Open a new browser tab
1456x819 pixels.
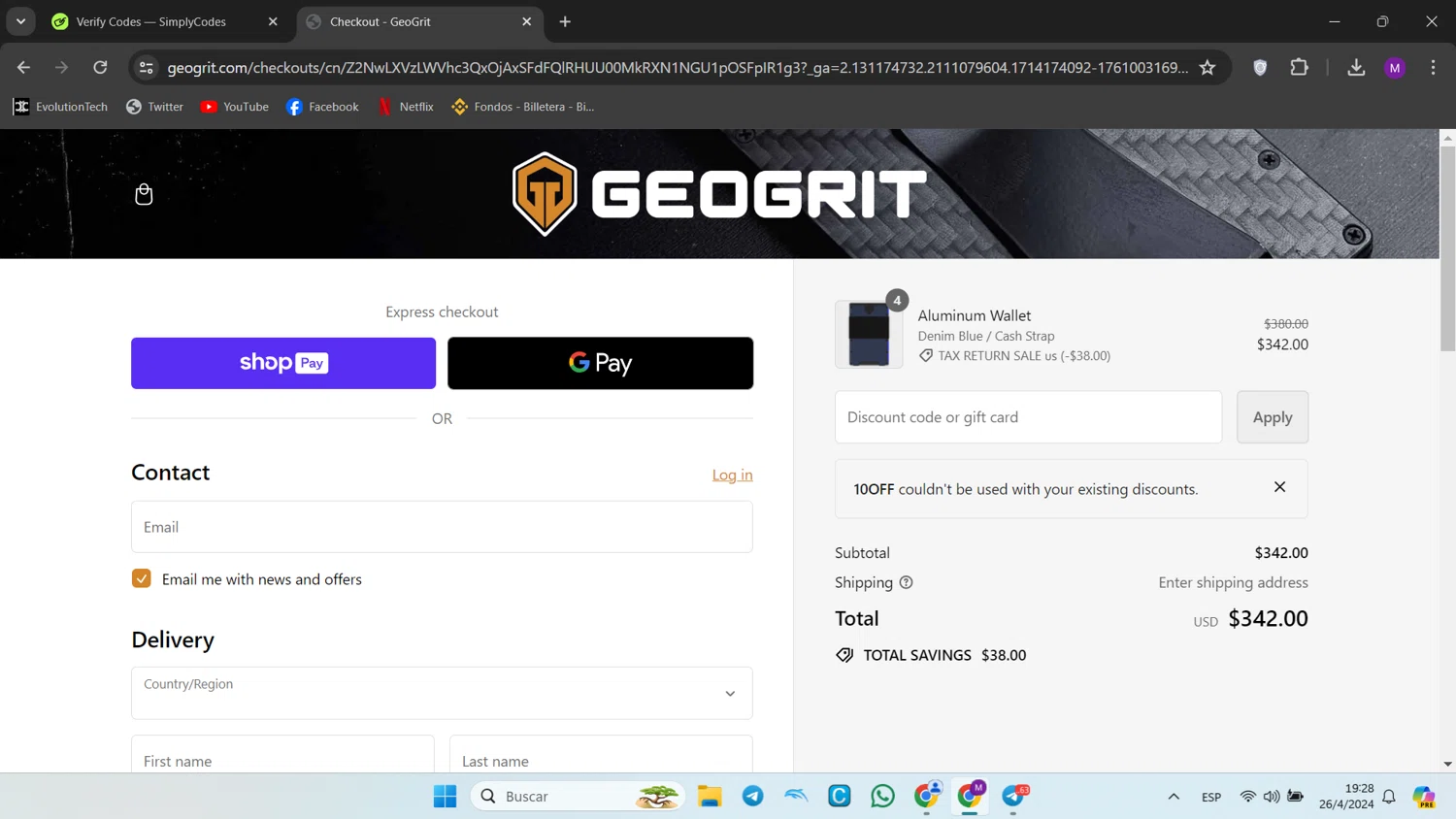565,21
